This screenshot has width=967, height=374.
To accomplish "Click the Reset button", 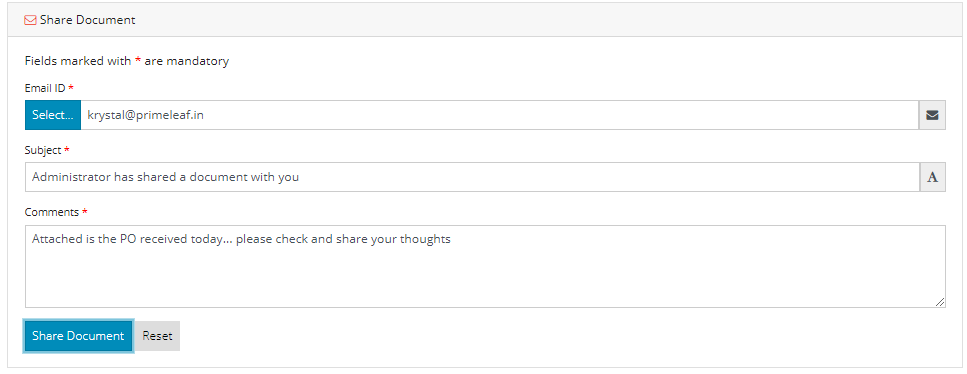I will (x=157, y=336).
